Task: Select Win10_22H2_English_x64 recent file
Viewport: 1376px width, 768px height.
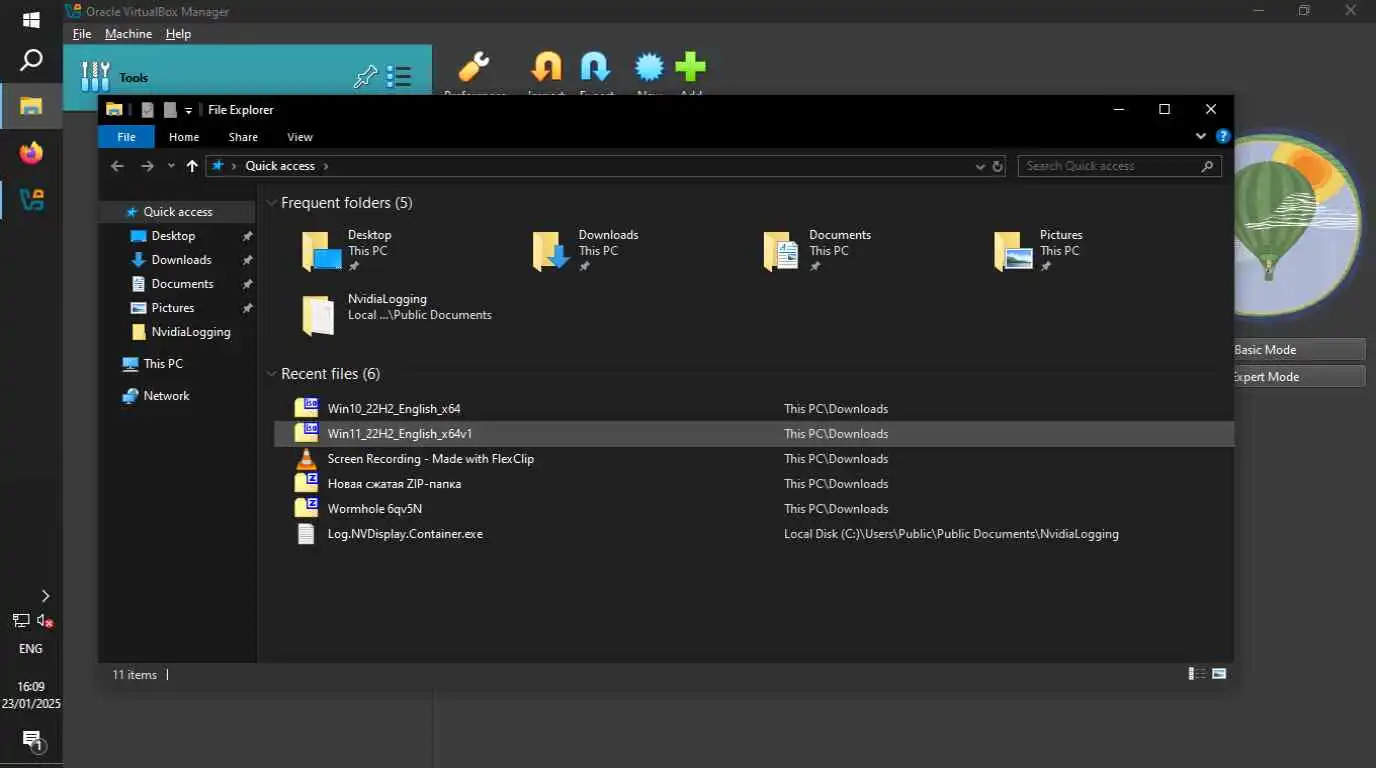Action: (754, 409)
